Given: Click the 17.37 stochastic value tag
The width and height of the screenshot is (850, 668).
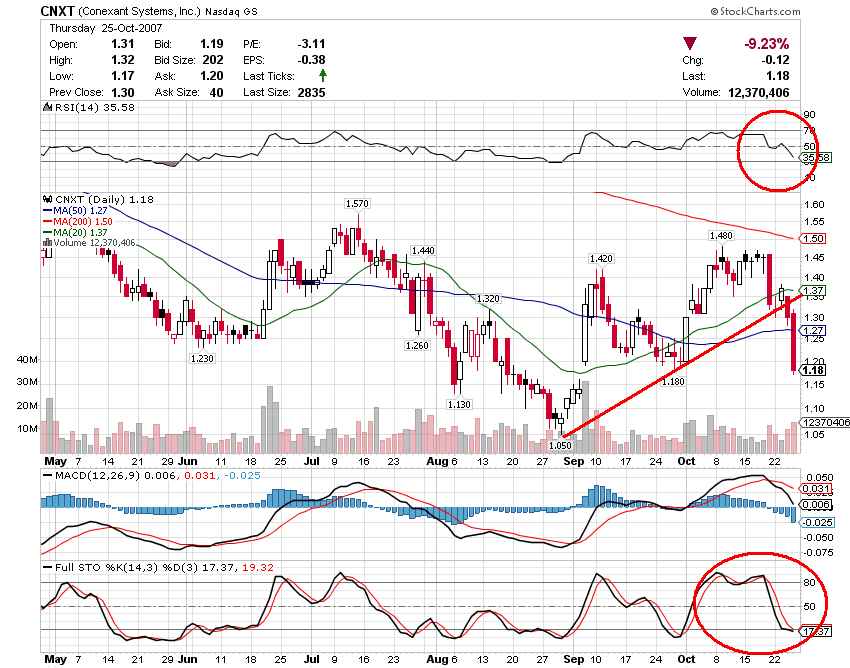Looking at the screenshot, I should [x=816, y=631].
